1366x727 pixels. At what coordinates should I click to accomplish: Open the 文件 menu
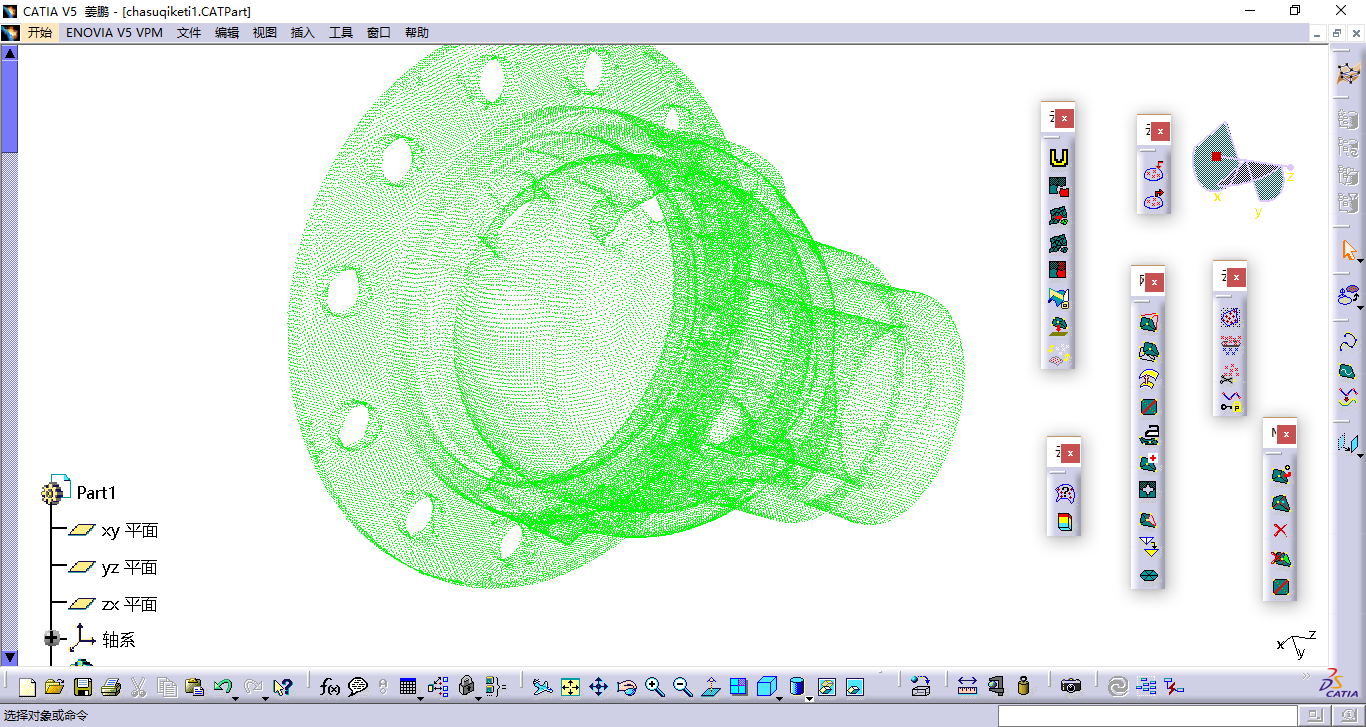[x=189, y=33]
